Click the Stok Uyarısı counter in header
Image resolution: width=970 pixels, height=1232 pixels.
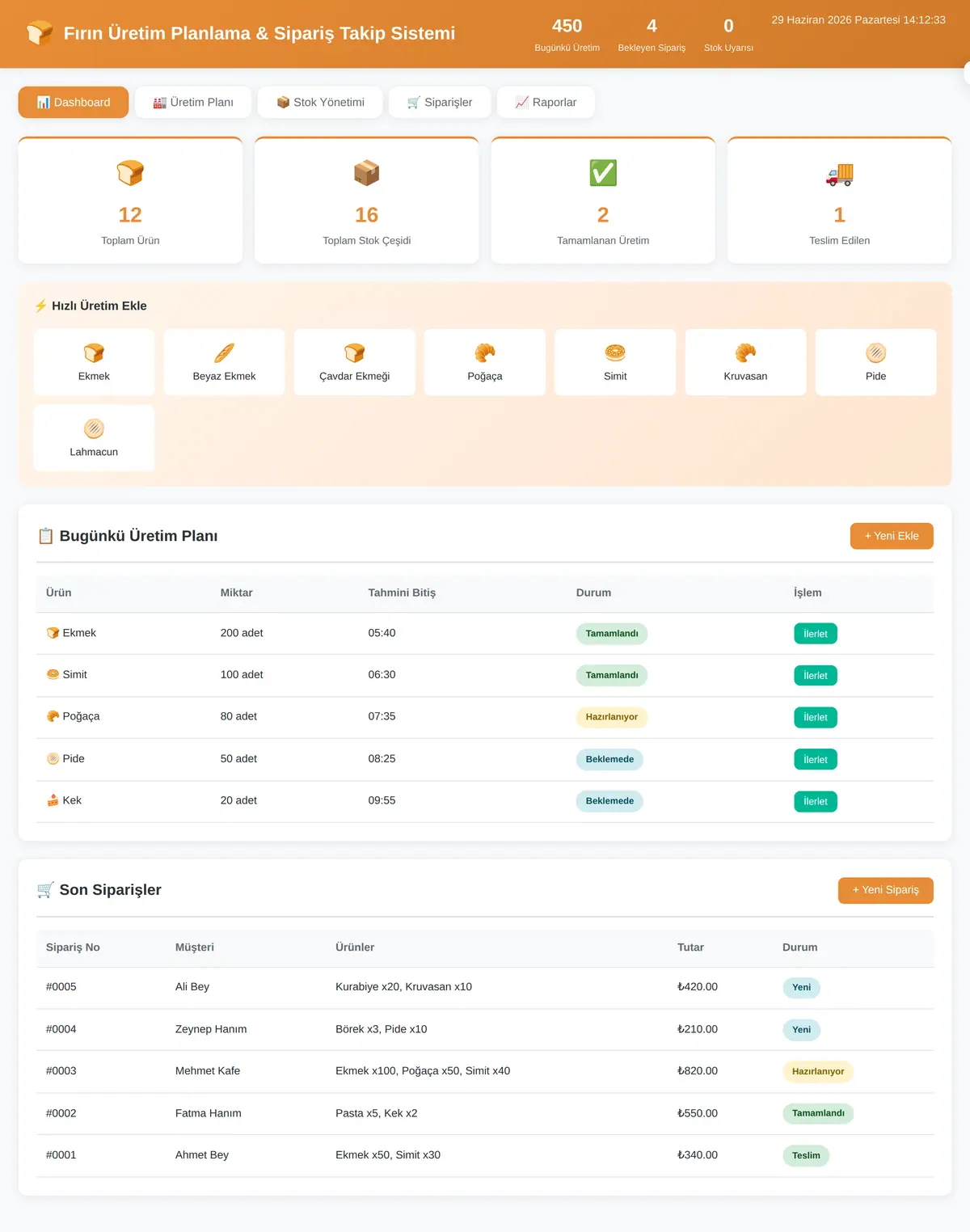[728, 34]
